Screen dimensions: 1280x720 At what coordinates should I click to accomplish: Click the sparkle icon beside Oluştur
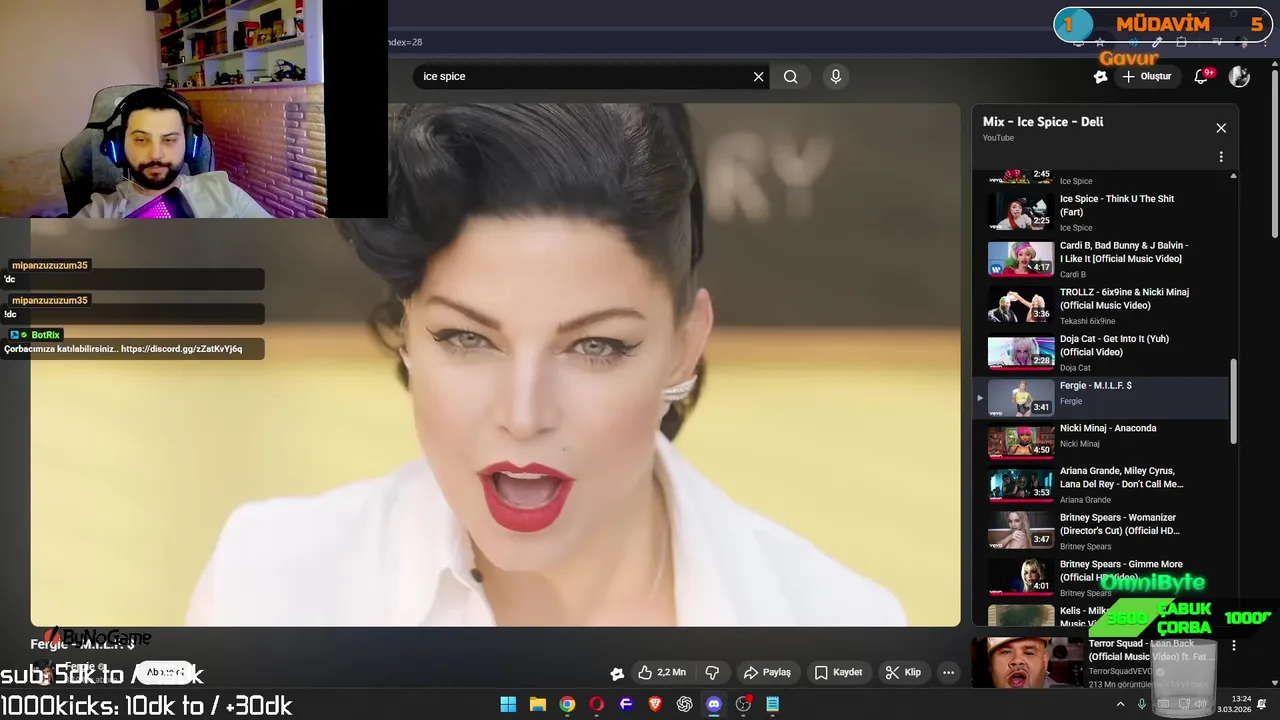point(1100,76)
